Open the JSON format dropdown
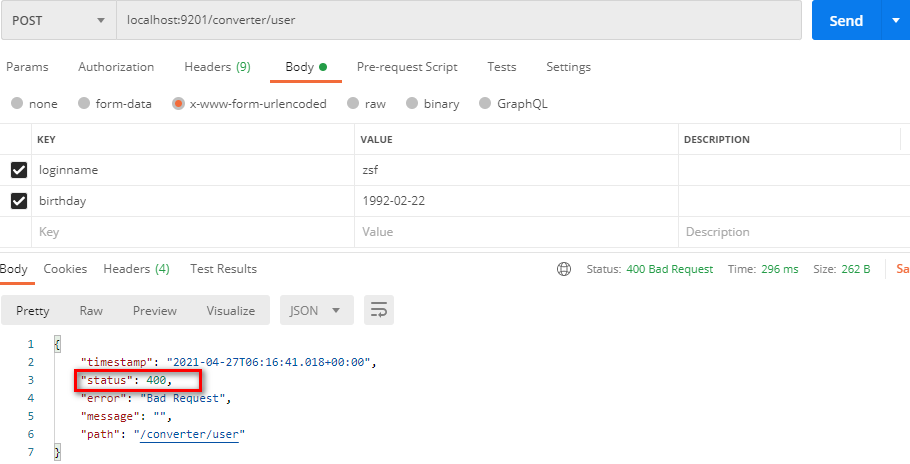 coord(317,310)
